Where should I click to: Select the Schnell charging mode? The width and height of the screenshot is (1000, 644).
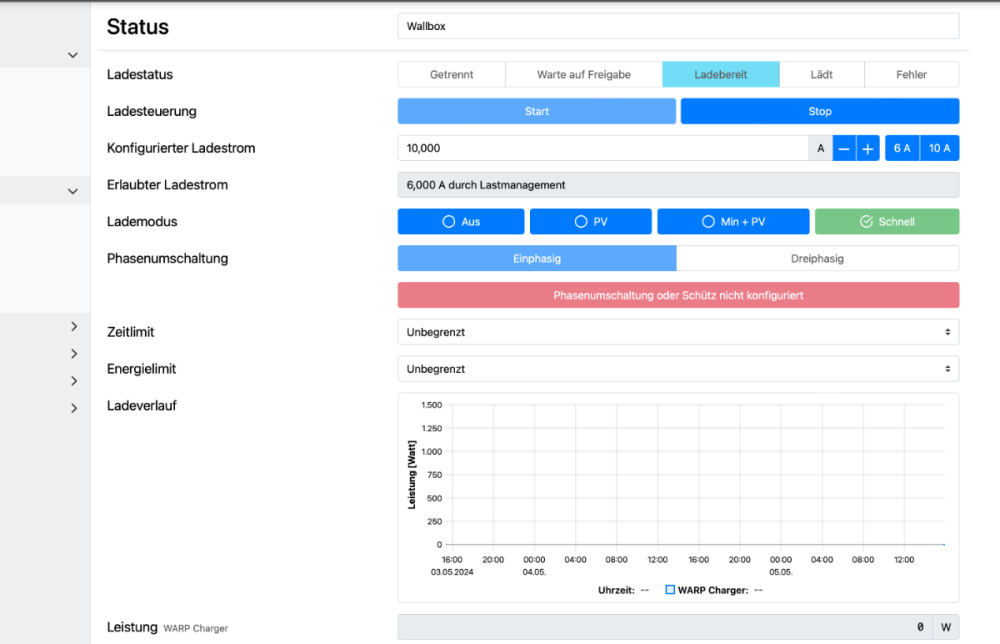tap(886, 222)
